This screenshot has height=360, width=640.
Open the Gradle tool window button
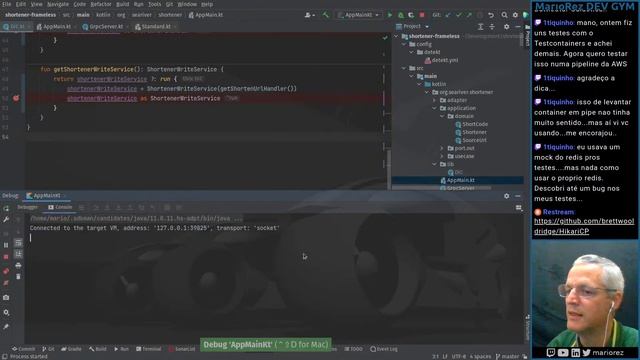[72, 349]
